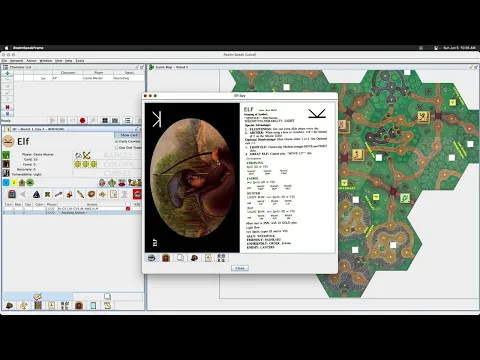The height and width of the screenshot is (360, 480).
Task: Click the brown house icon in Elf panel
Action: coord(22,182)
